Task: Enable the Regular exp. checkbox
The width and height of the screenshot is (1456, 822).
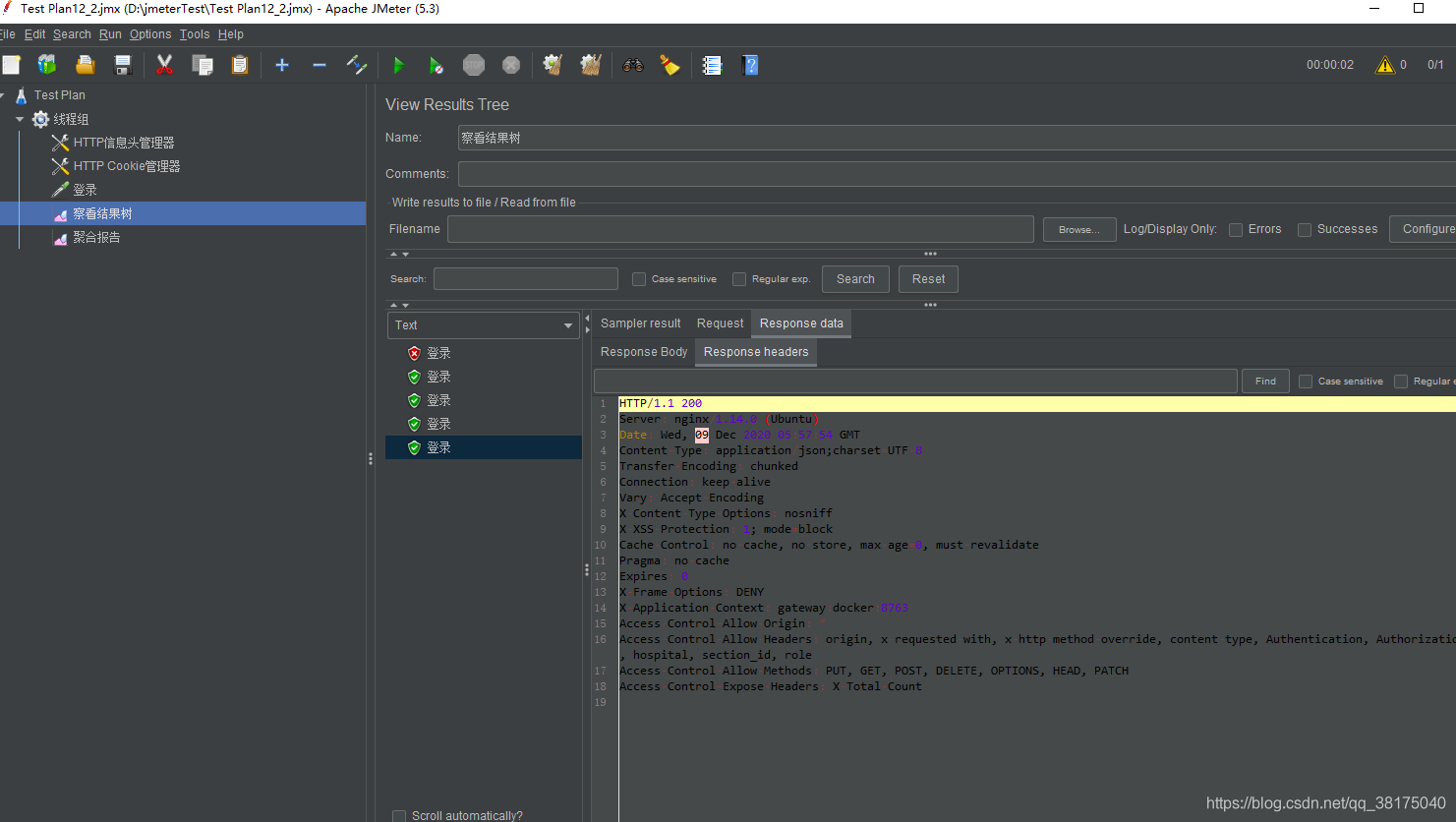Action: pyautogui.click(x=739, y=279)
